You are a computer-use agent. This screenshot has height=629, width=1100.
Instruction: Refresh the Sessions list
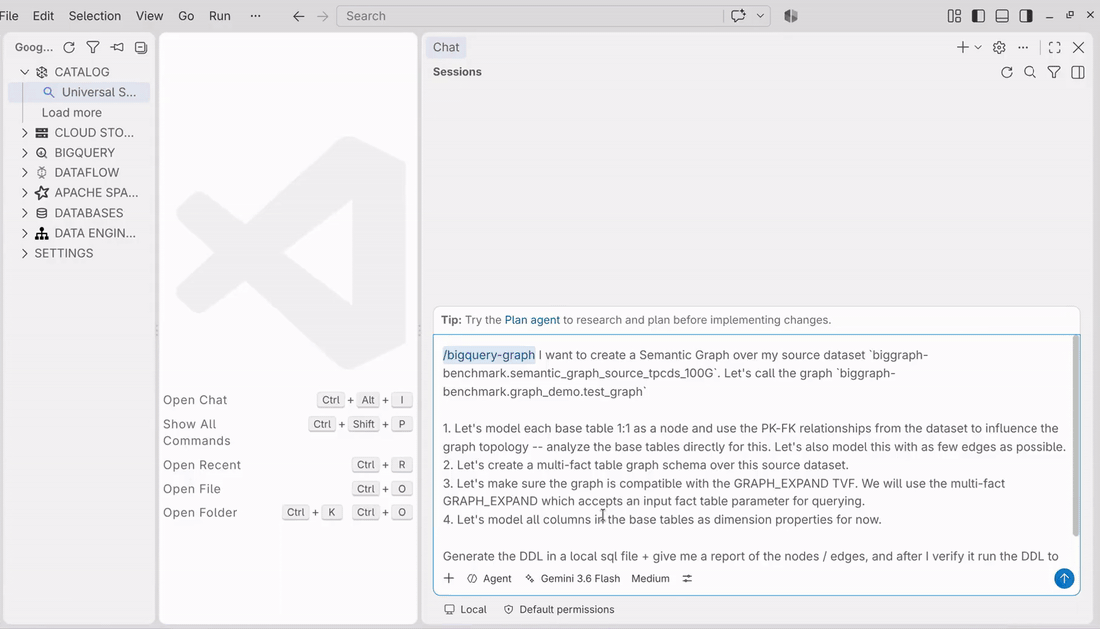pyautogui.click(x=1007, y=72)
